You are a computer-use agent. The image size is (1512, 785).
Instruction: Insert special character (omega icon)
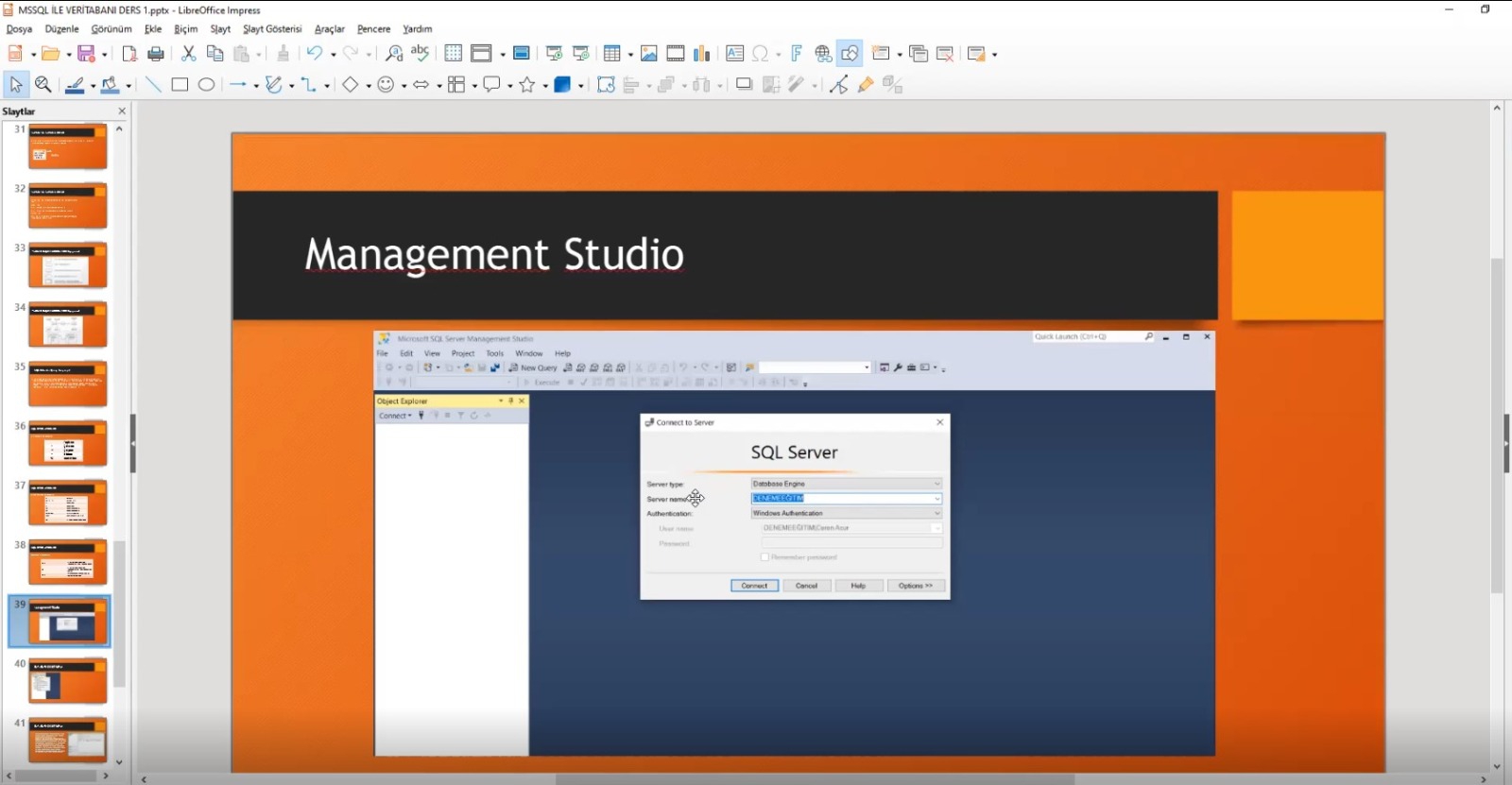(x=761, y=54)
